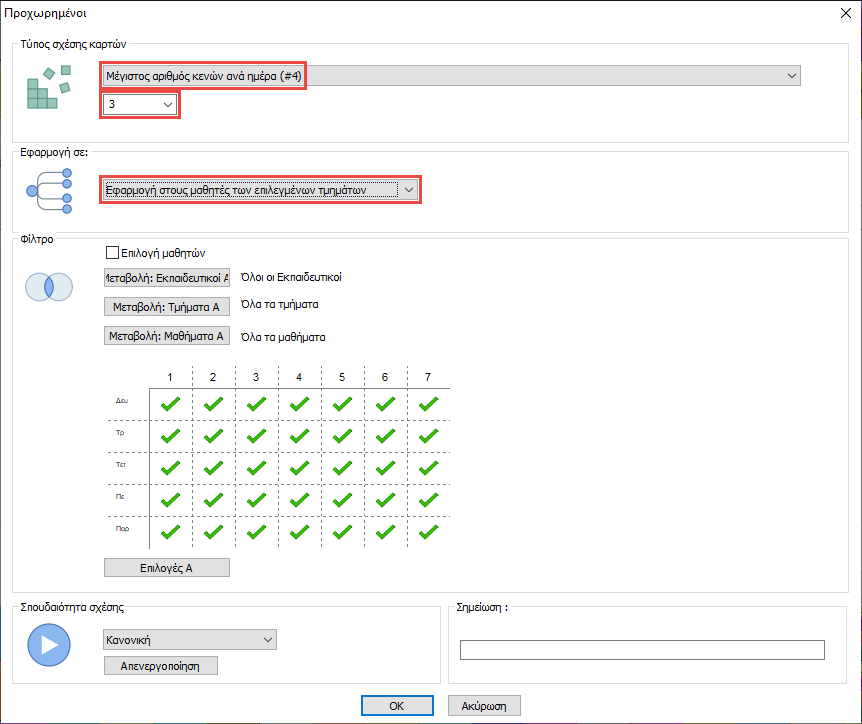862x724 pixels.
Task: Click the filter Venn diagram icon
Action: click(49, 287)
